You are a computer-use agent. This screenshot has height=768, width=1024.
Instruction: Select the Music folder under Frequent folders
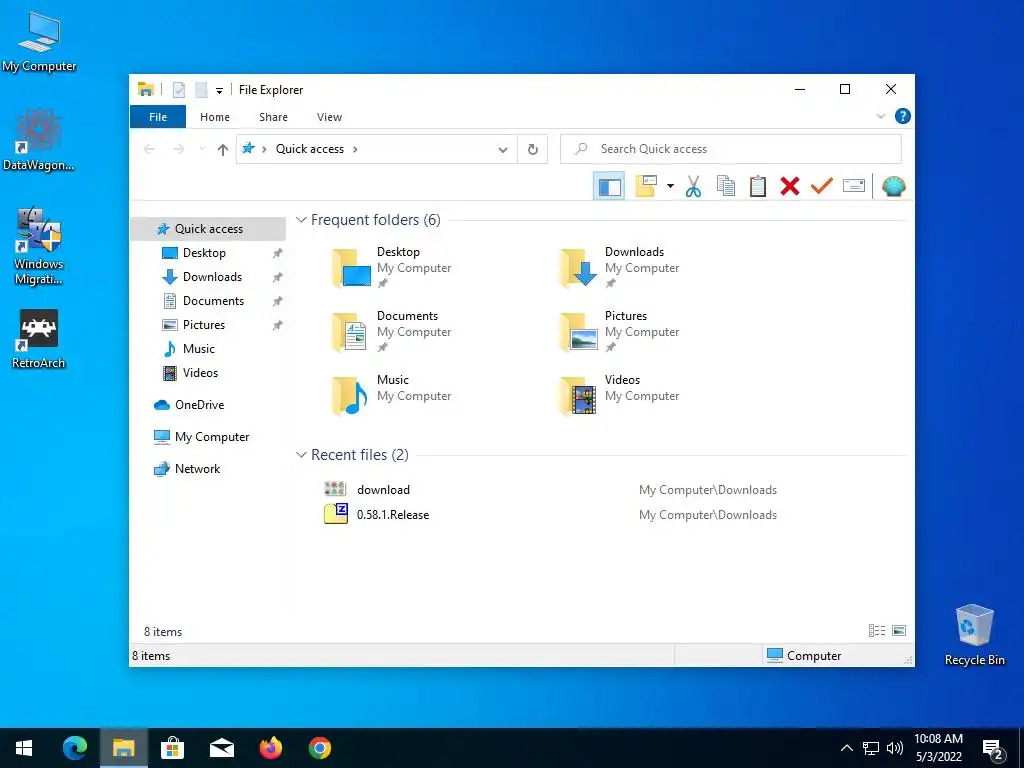[391, 396]
